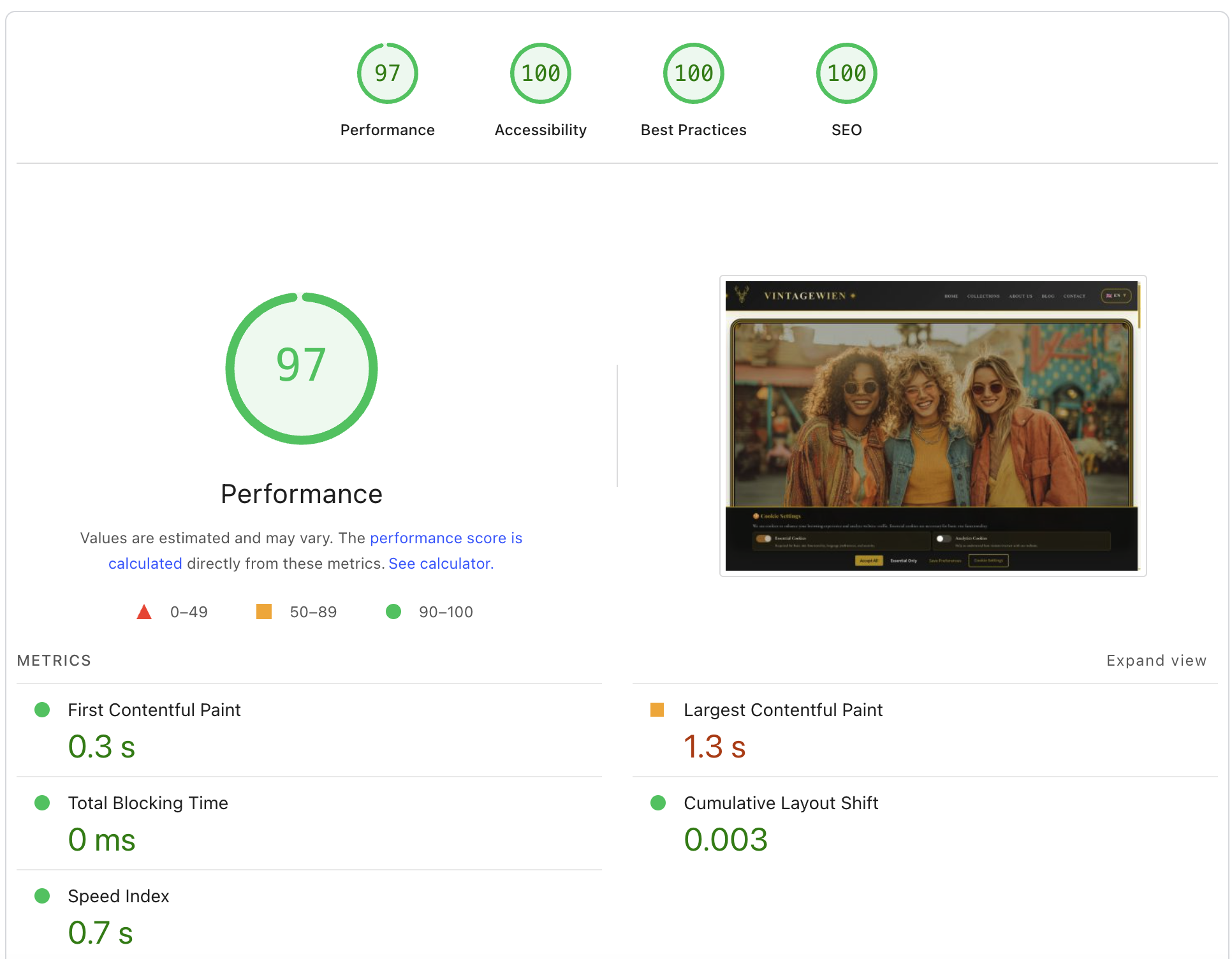This screenshot has height=959, width=1232.
Task: Click the Cookie Settings cookie icon
Action: [756, 516]
